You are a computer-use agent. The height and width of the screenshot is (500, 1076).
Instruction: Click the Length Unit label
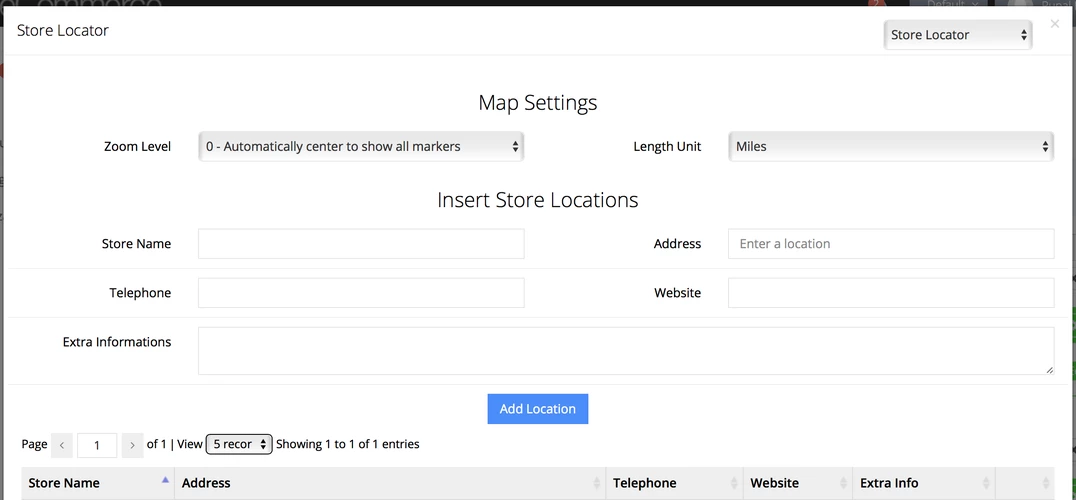click(x=667, y=146)
